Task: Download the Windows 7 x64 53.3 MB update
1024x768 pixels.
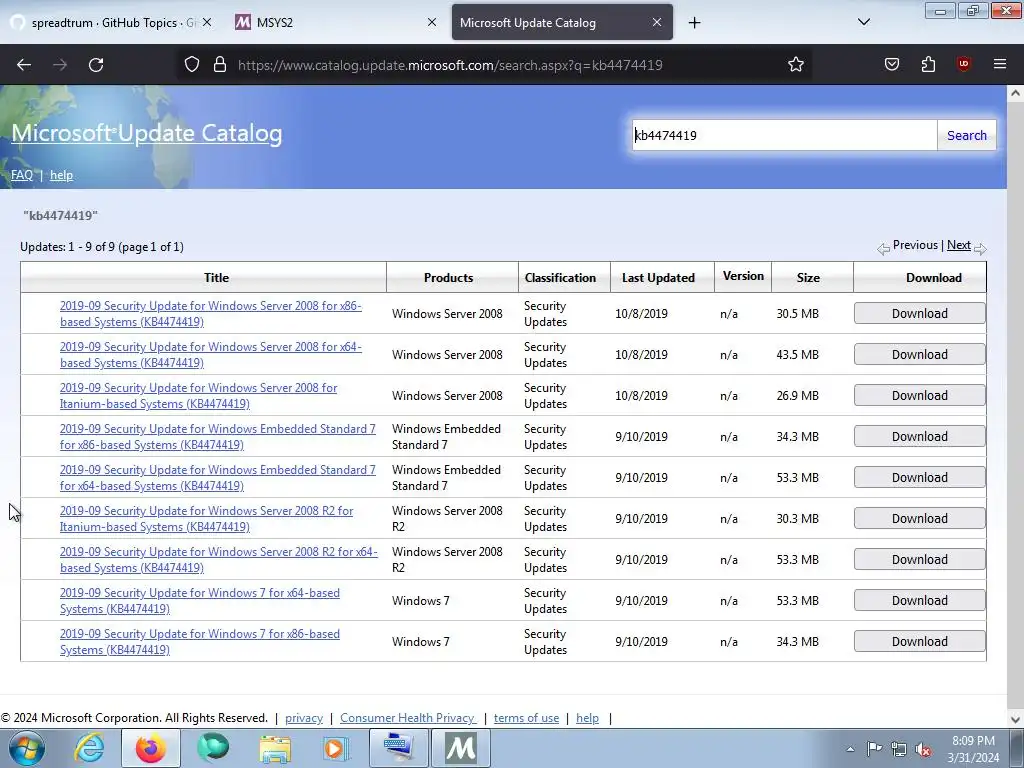Action: (x=920, y=601)
